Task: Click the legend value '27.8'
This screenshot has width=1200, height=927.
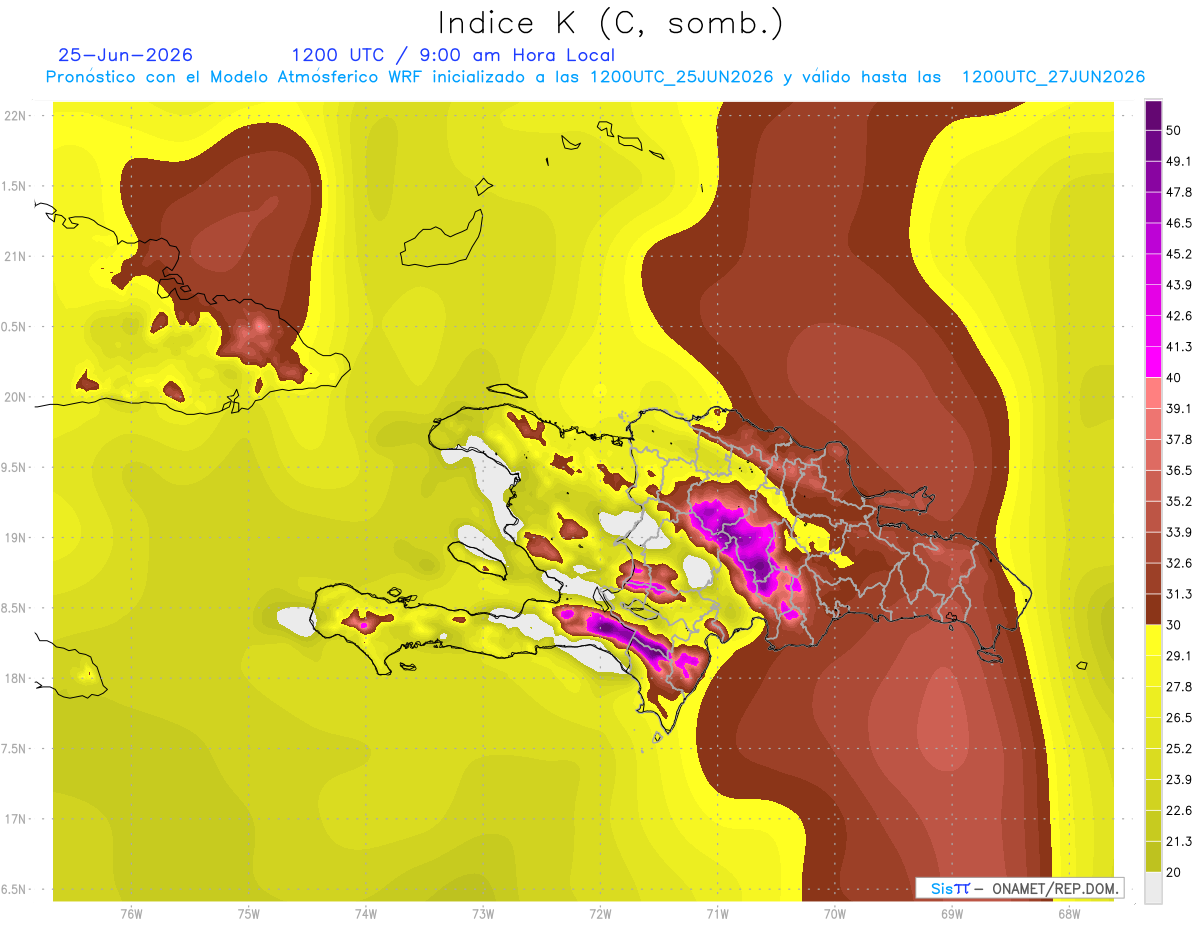Action: point(1178,687)
